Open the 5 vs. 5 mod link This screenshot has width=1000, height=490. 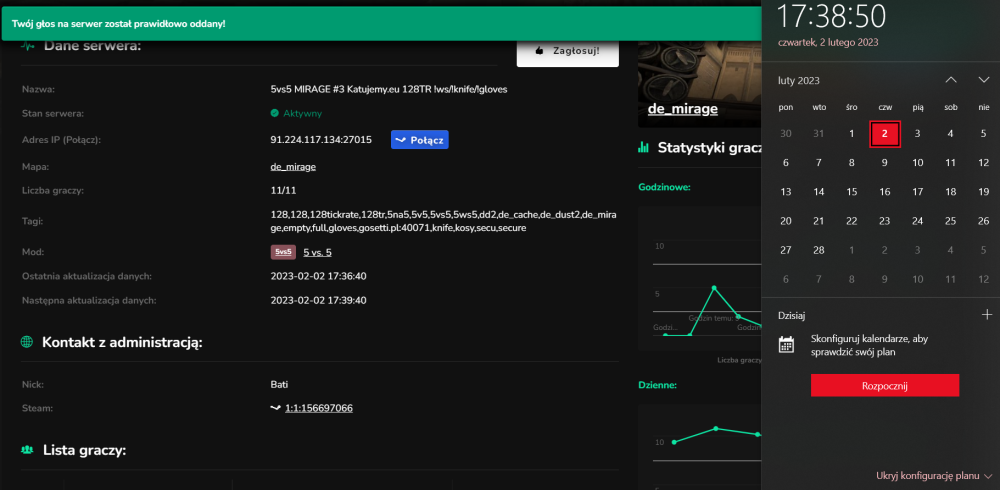click(317, 252)
